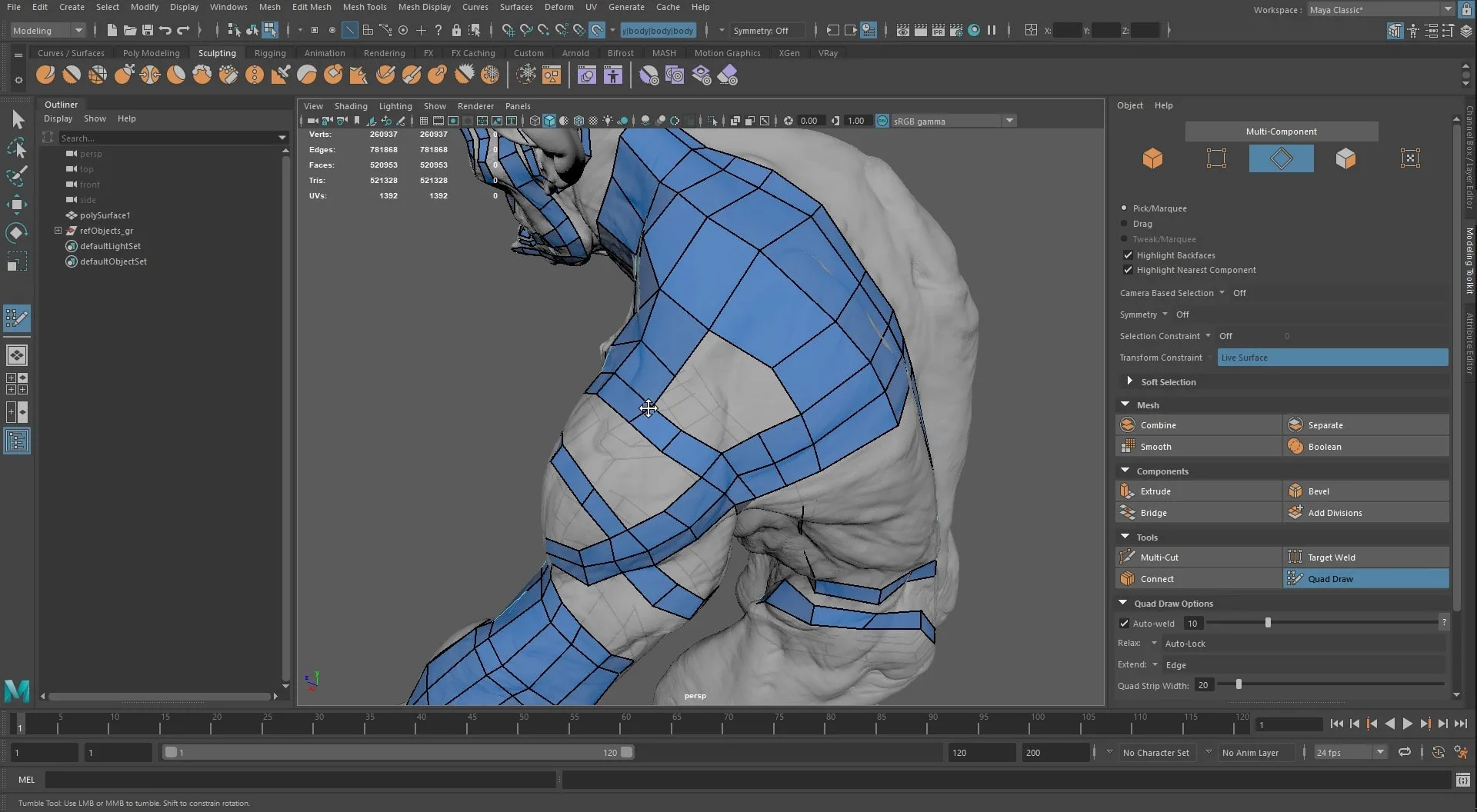Viewport: 1477px width, 812px height.
Task: Open the 24 fps frame rate dropdown
Action: point(1350,753)
